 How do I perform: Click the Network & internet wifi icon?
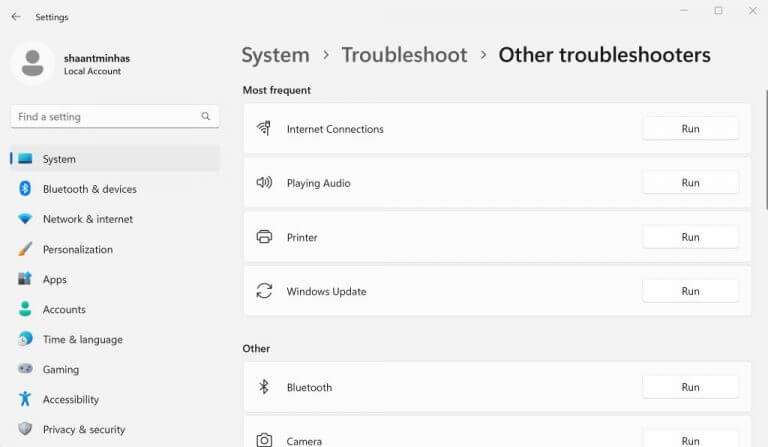[x=25, y=218]
